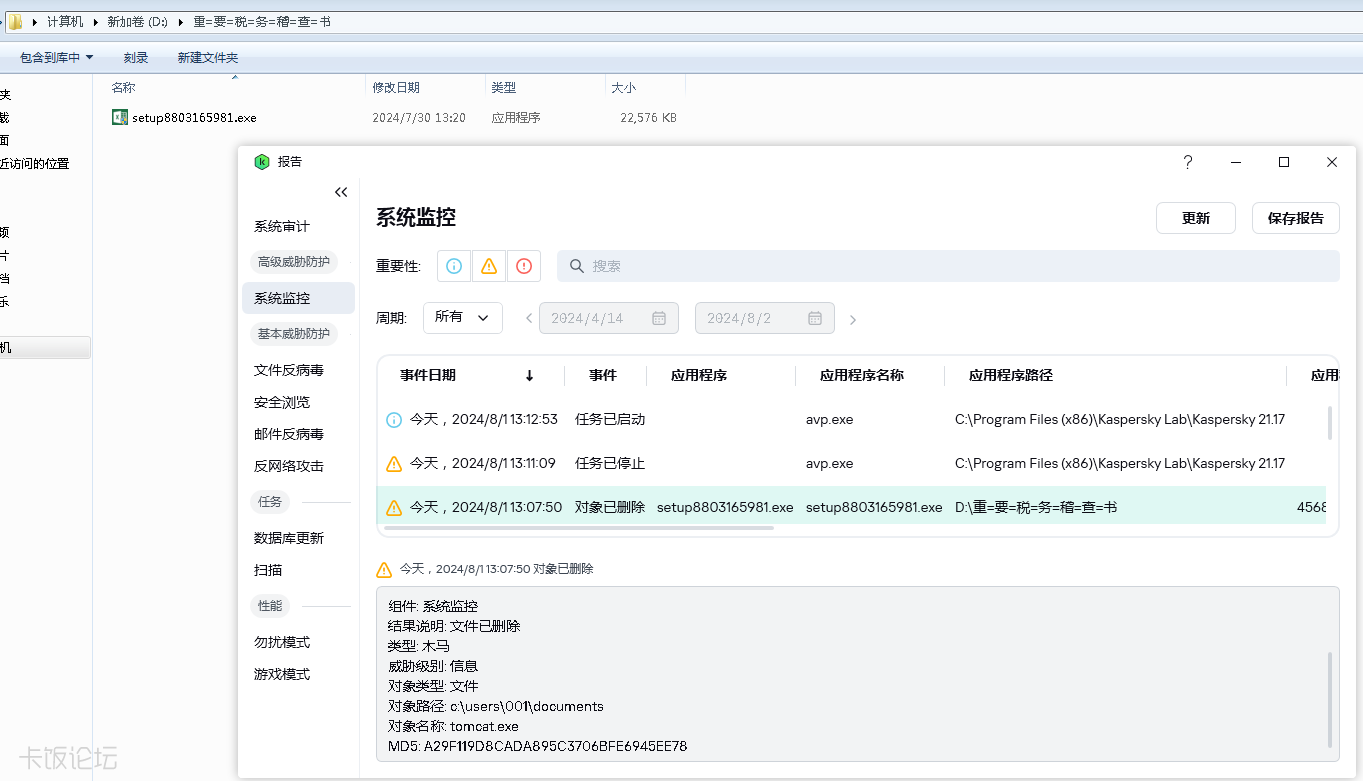Focus the 搜索 input field

tap(948, 266)
